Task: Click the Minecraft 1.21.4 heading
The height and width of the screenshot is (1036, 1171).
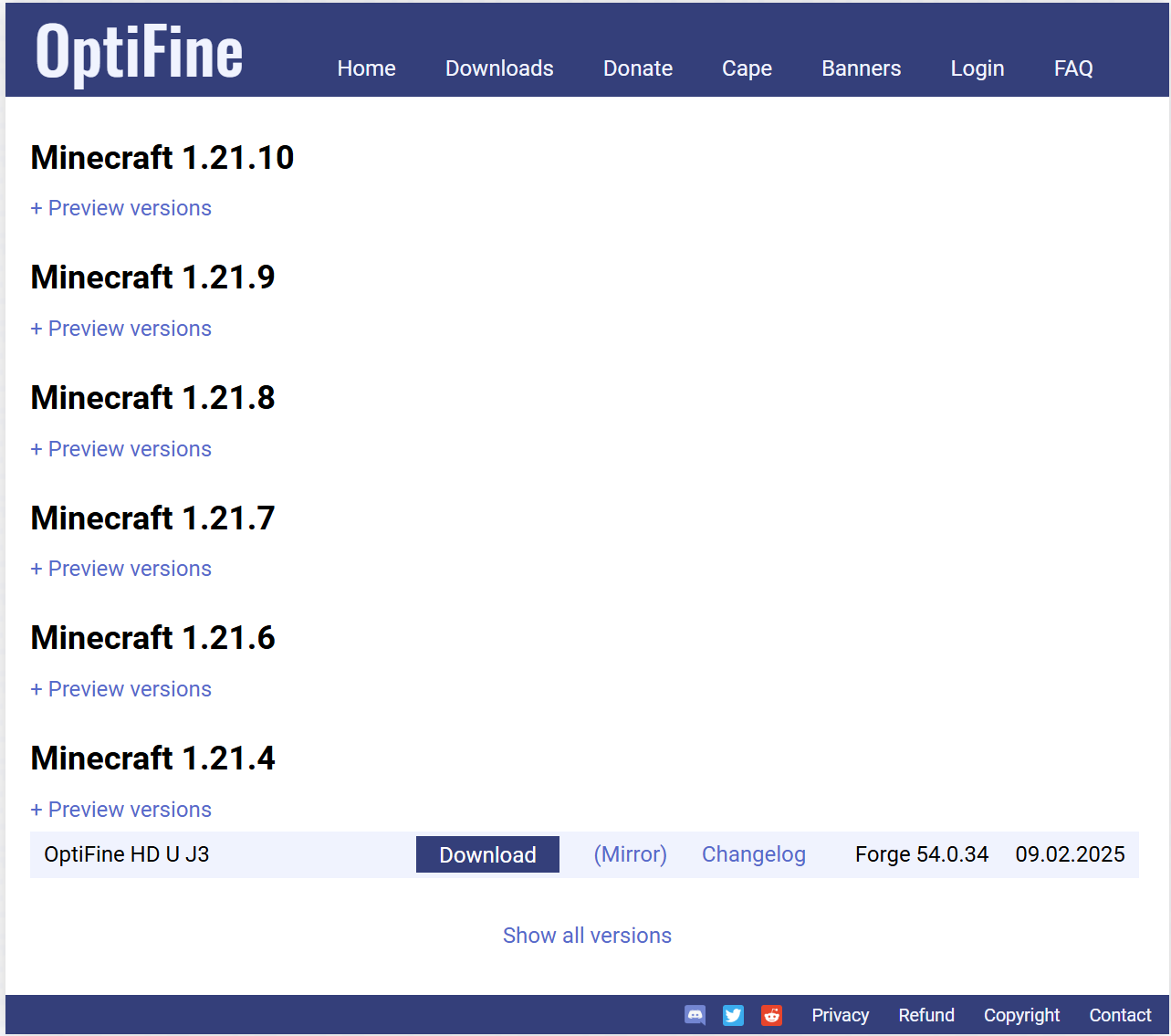Action: tap(153, 759)
